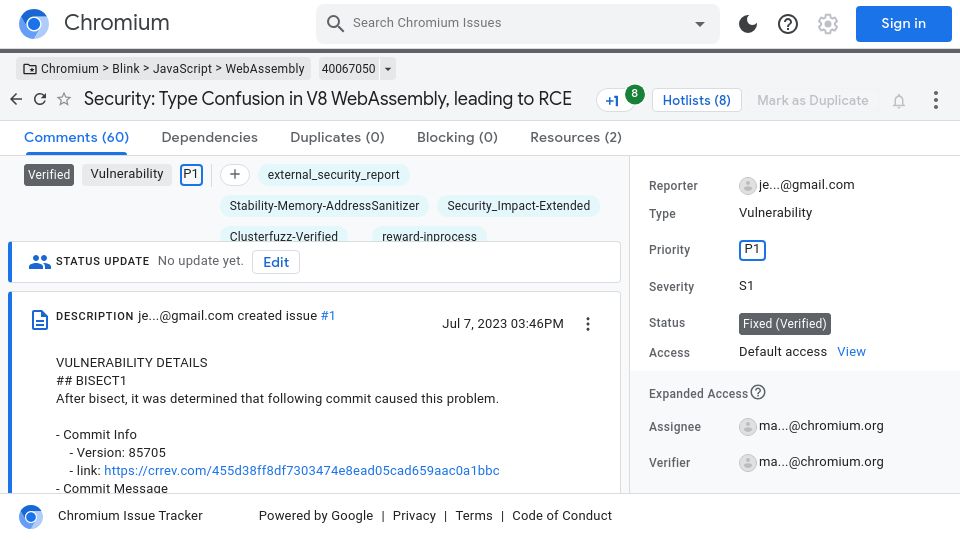Click the status update people icon
Viewport: 960px width, 540px height.
pos(40,262)
